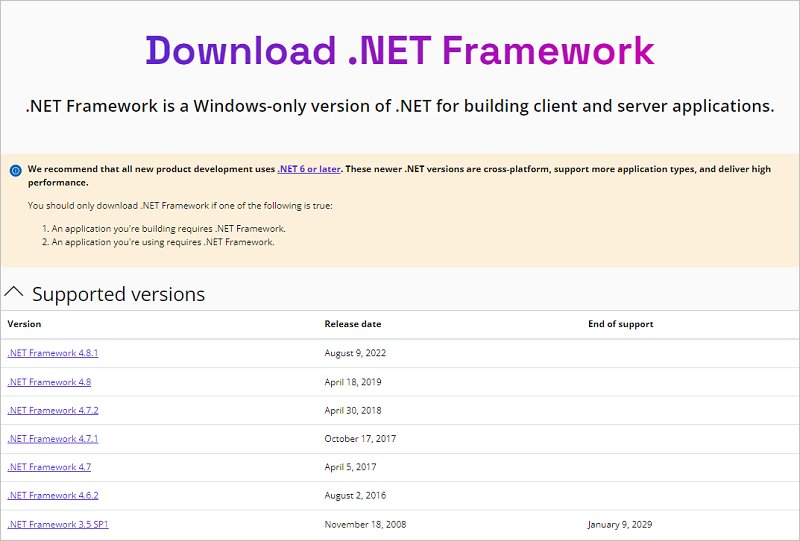Open the .NET 6 or later link
The width and height of the screenshot is (800, 541).
pos(309,169)
